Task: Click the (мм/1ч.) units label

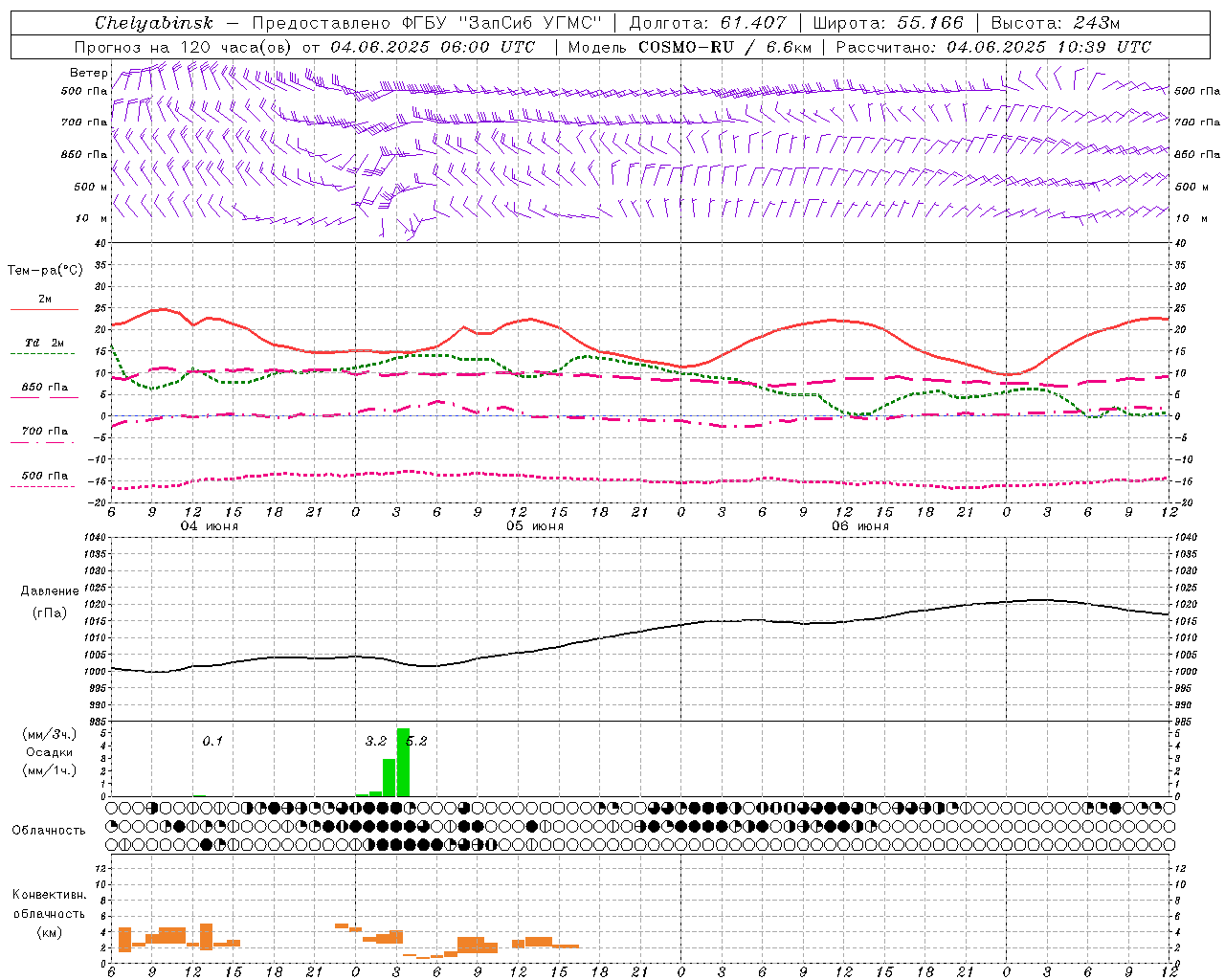Action: click(x=49, y=770)
